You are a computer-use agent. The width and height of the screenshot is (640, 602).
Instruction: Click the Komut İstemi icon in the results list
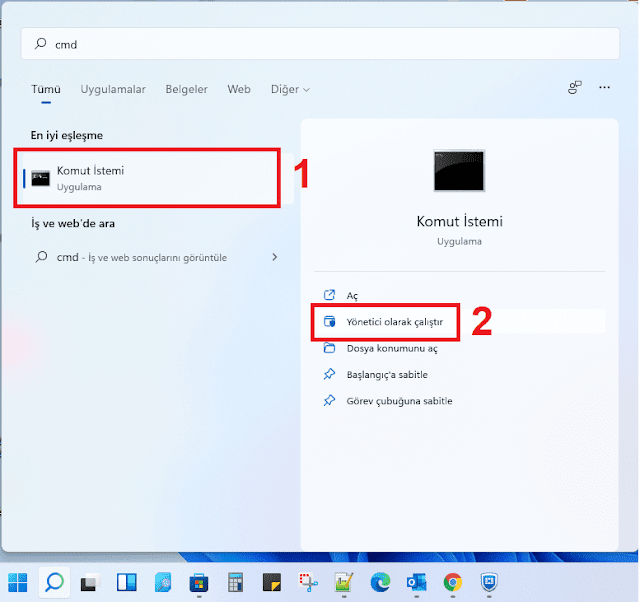[40, 178]
